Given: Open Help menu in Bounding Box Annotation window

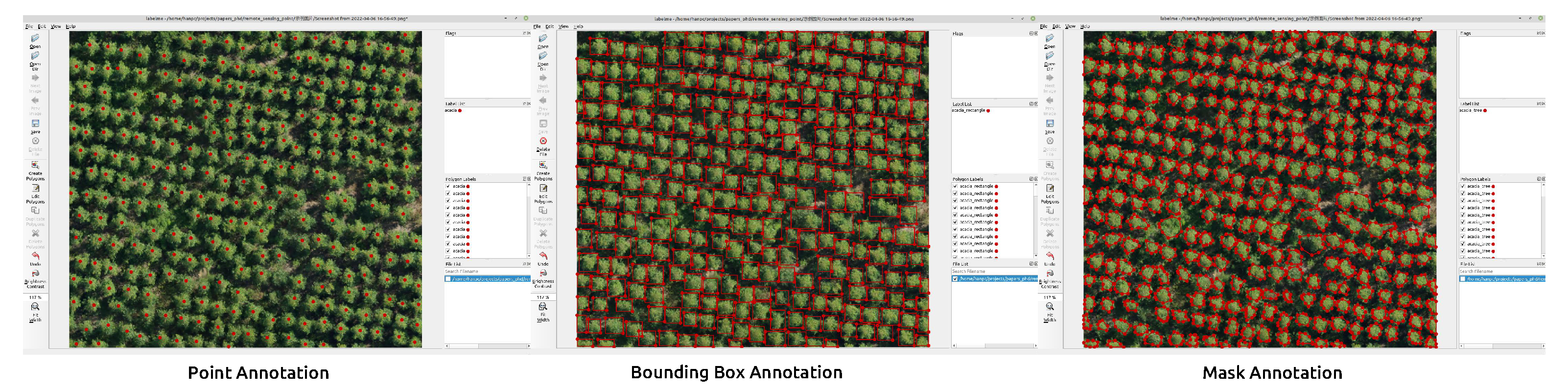Looking at the screenshot, I should (x=578, y=27).
